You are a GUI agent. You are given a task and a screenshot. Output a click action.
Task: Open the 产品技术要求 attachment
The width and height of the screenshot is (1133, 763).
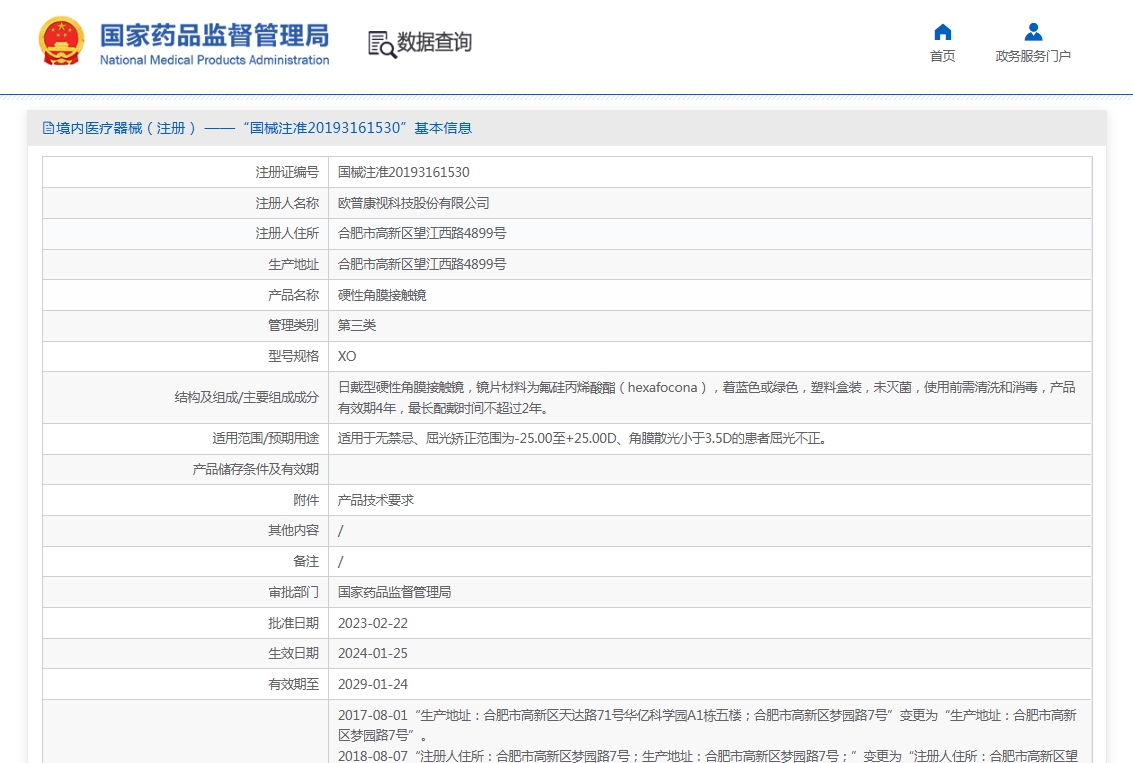(376, 500)
